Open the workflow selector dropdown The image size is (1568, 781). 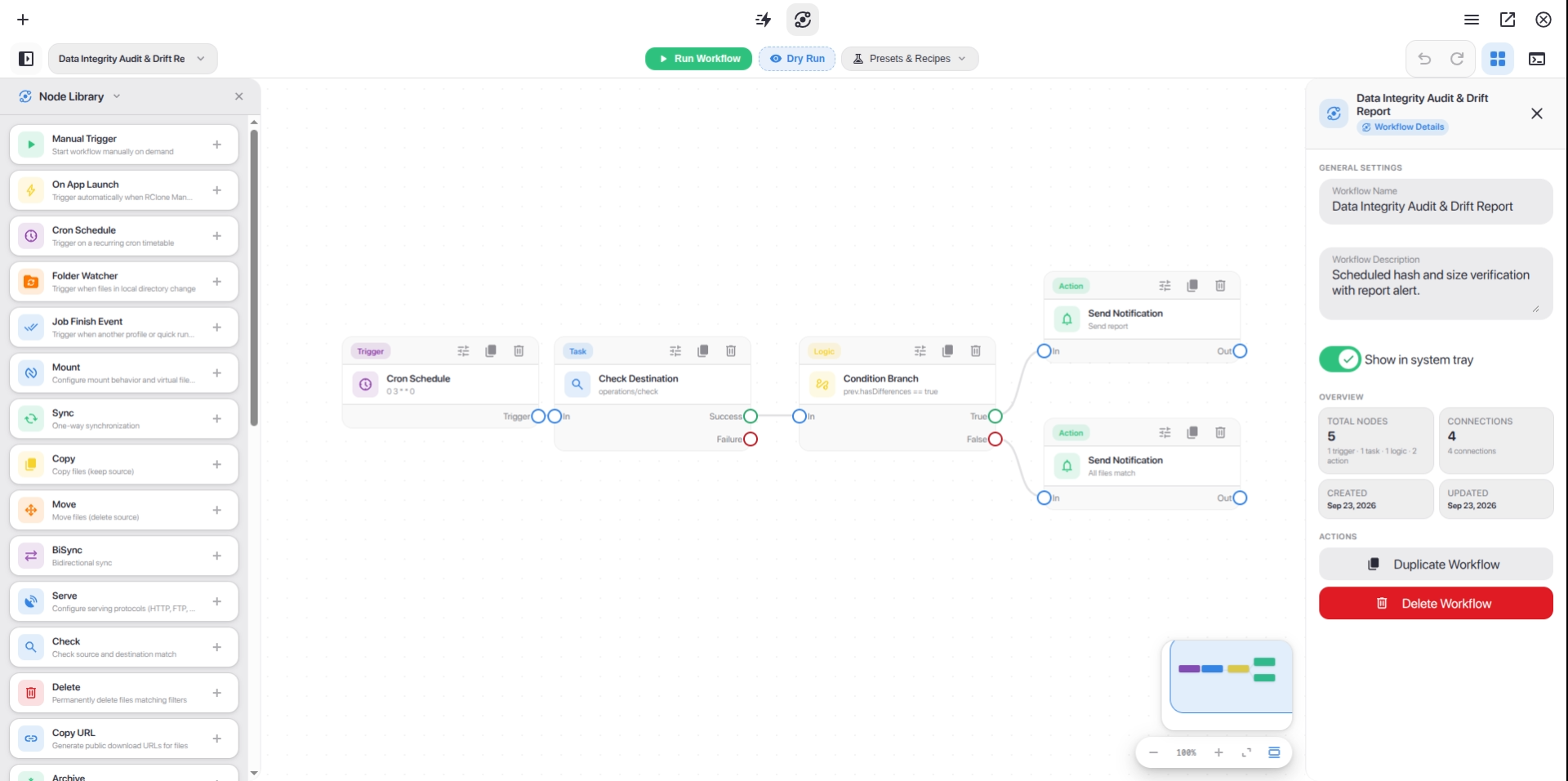[x=133, y=59]
